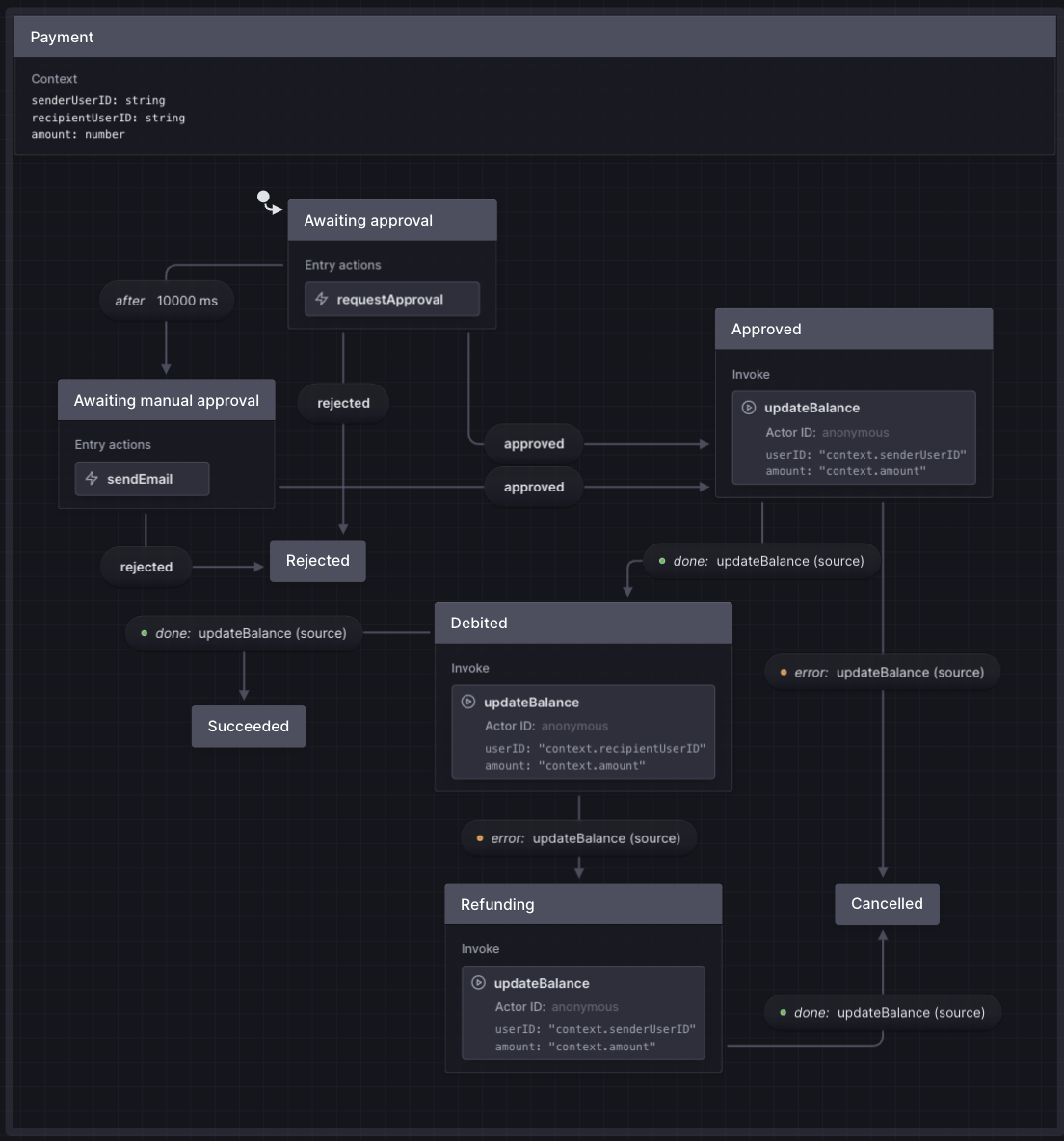Click the rejected transition below Awaiting approval
1064x1141 pixels.
point(342,402)
